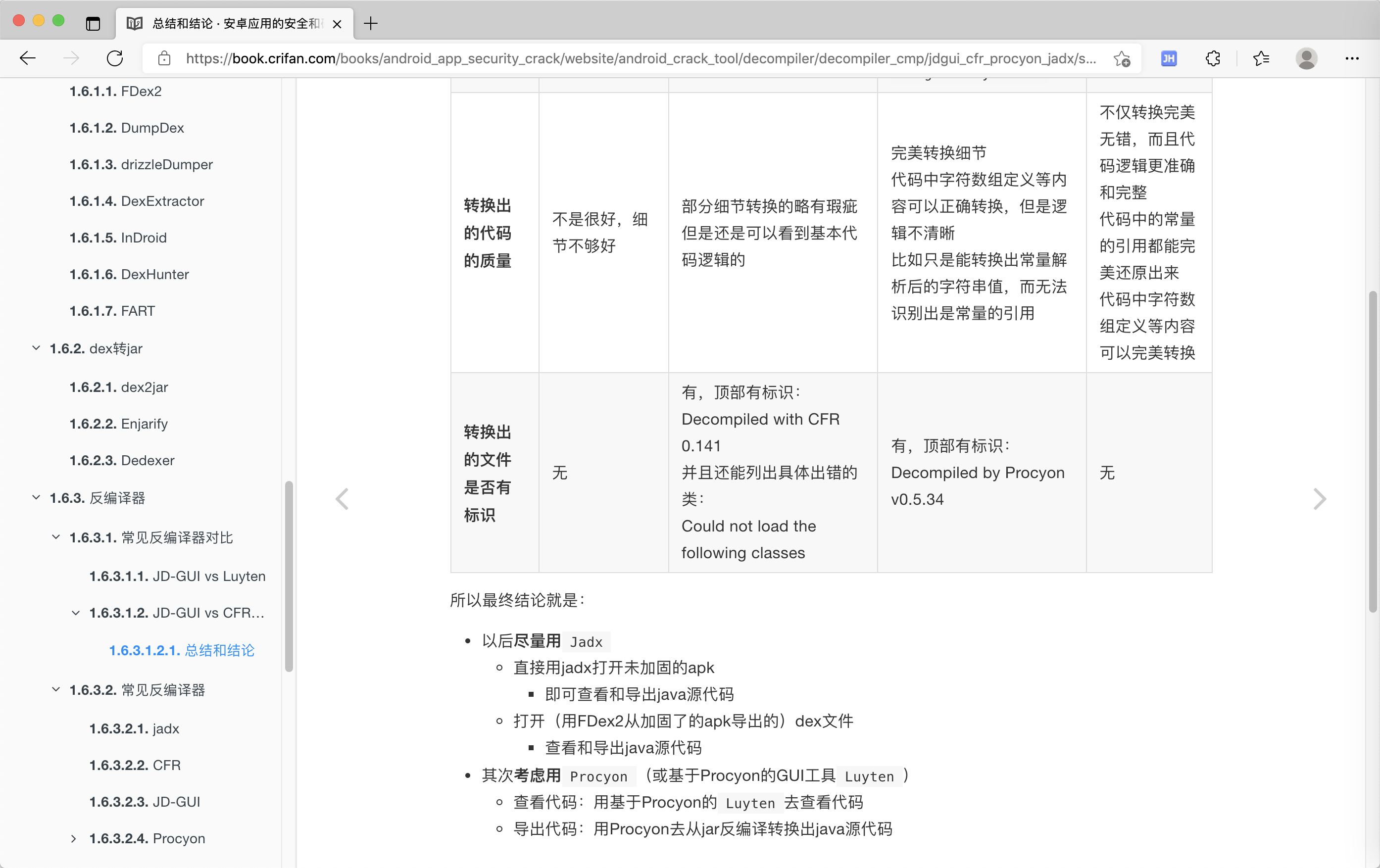The image size is (1380, 868).
Task: Open the JH browser extension
Action: point(1169,58)
